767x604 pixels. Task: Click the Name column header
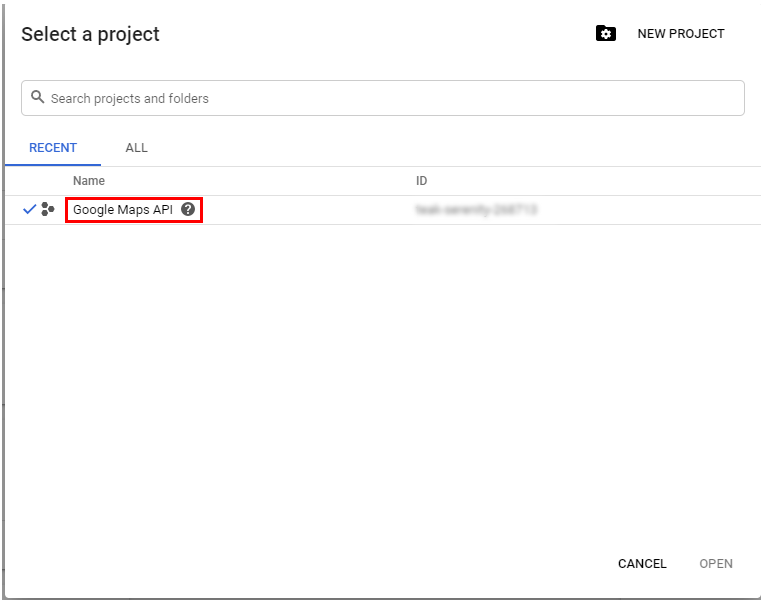tap(89, 181)
